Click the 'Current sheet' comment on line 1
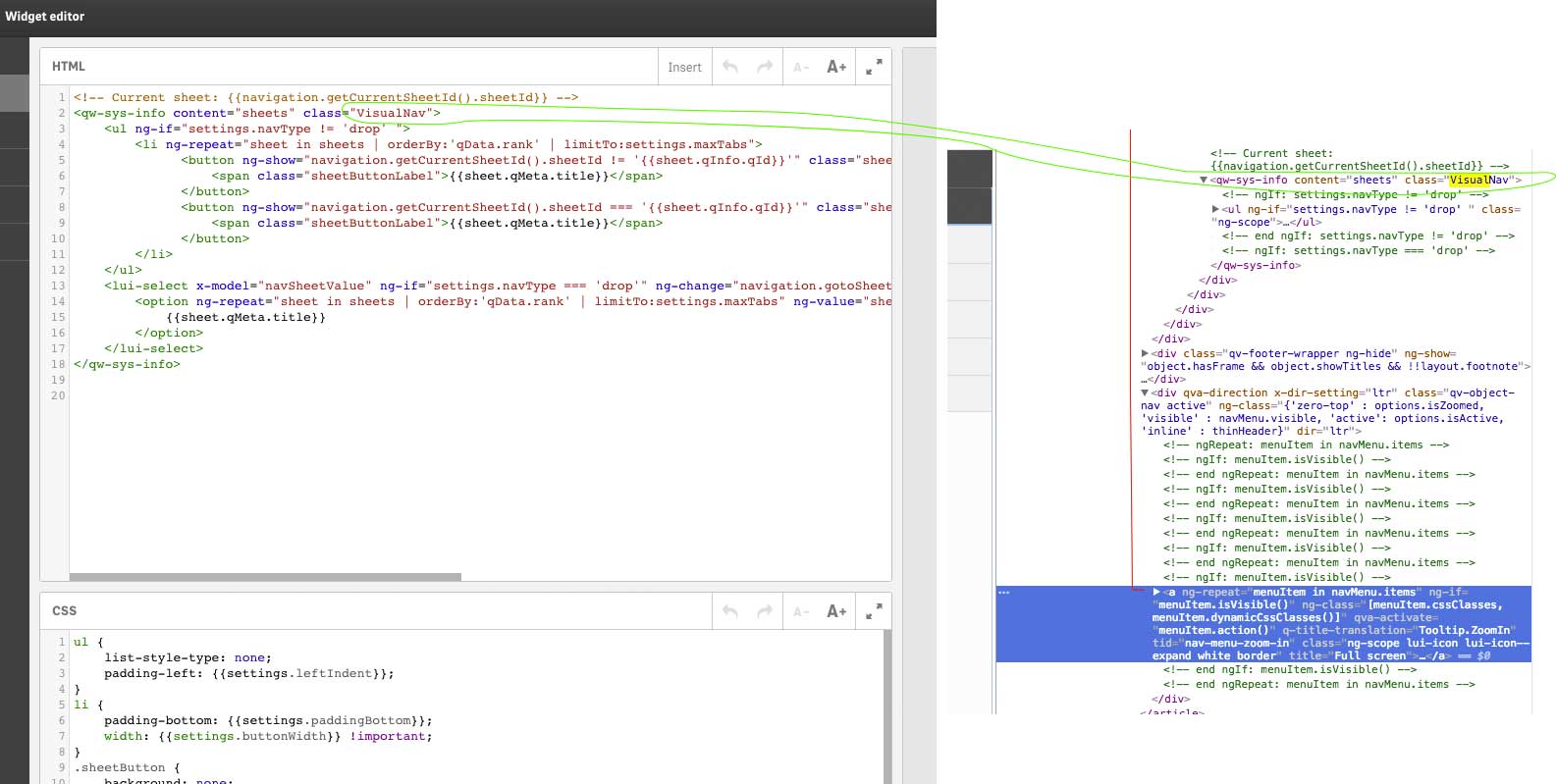The width and height of the screenshot is (1556, 784). click(x=326, y=97)
